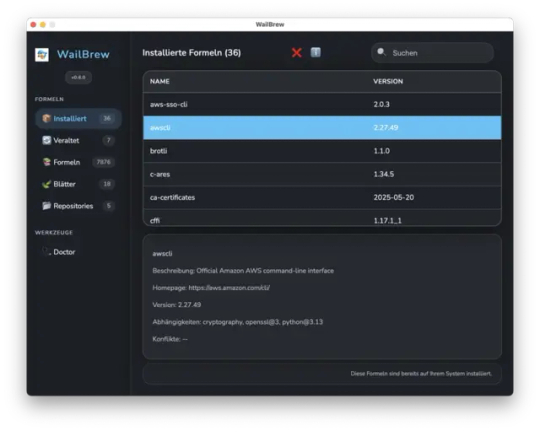Screen dimensions: 540x431
Task: Open the Repositories section
Action: (x=79, y=206)
